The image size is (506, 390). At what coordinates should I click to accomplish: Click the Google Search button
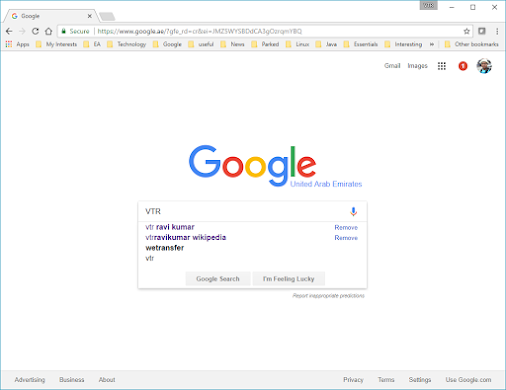pyautogui.click(x=218, y=279)
